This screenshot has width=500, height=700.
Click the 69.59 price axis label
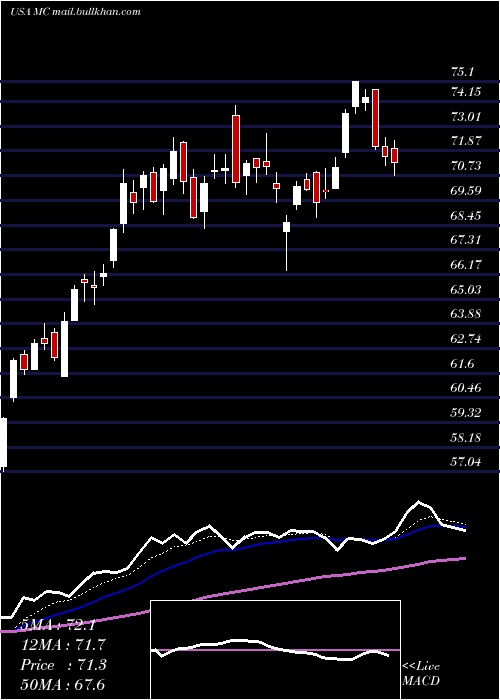[466, 191]
